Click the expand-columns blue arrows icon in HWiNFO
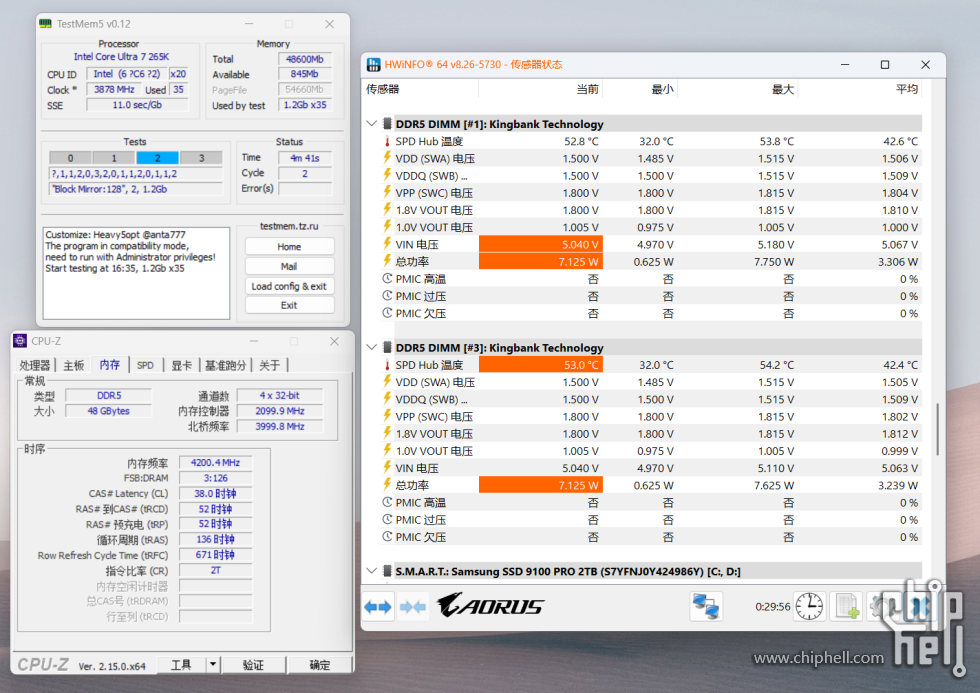Screen dimensions: 980x693 (x=378, y=606)
